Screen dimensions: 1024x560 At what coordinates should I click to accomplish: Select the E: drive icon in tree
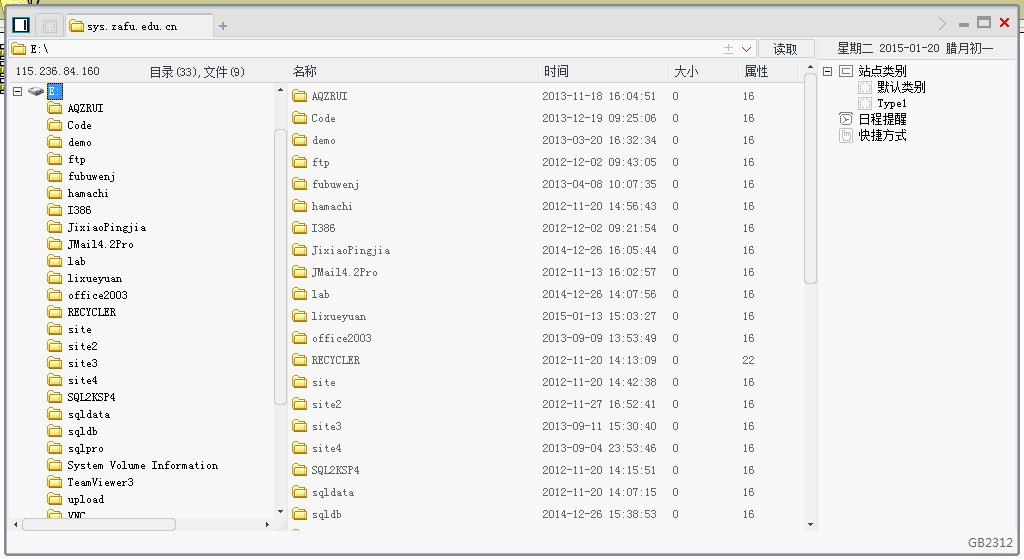[36, 91]
